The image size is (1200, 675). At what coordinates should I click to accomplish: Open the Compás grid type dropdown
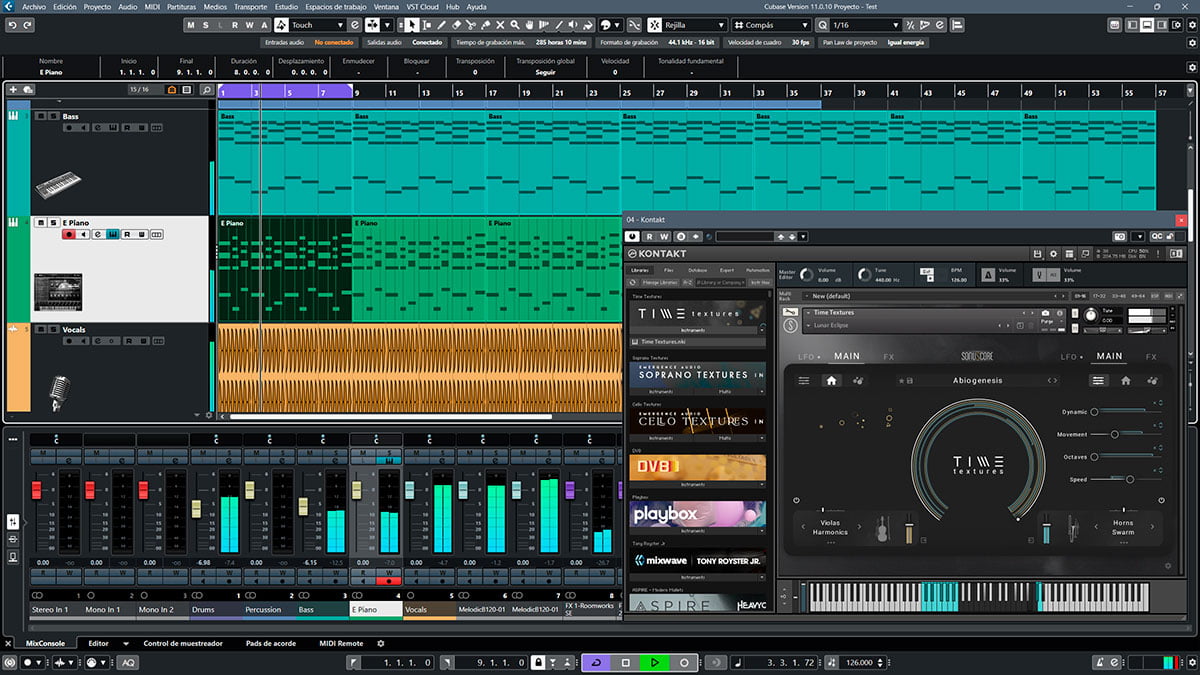[771, 25]
